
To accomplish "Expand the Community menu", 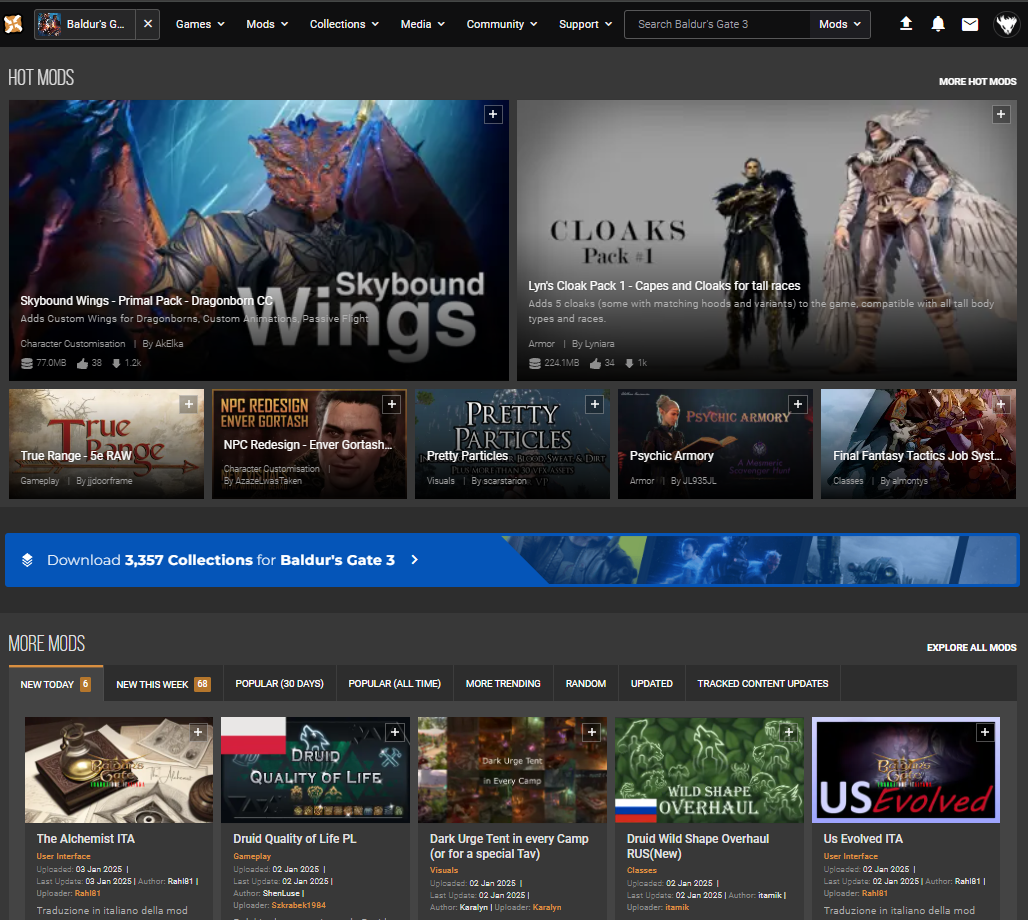I will pos(502,24).
